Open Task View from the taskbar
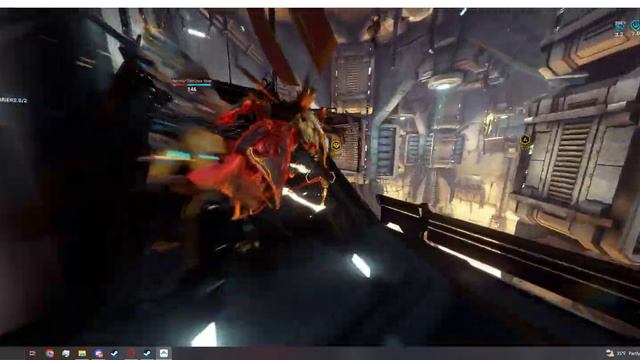This screenshot has width=640, height=360. pos(33,353)
